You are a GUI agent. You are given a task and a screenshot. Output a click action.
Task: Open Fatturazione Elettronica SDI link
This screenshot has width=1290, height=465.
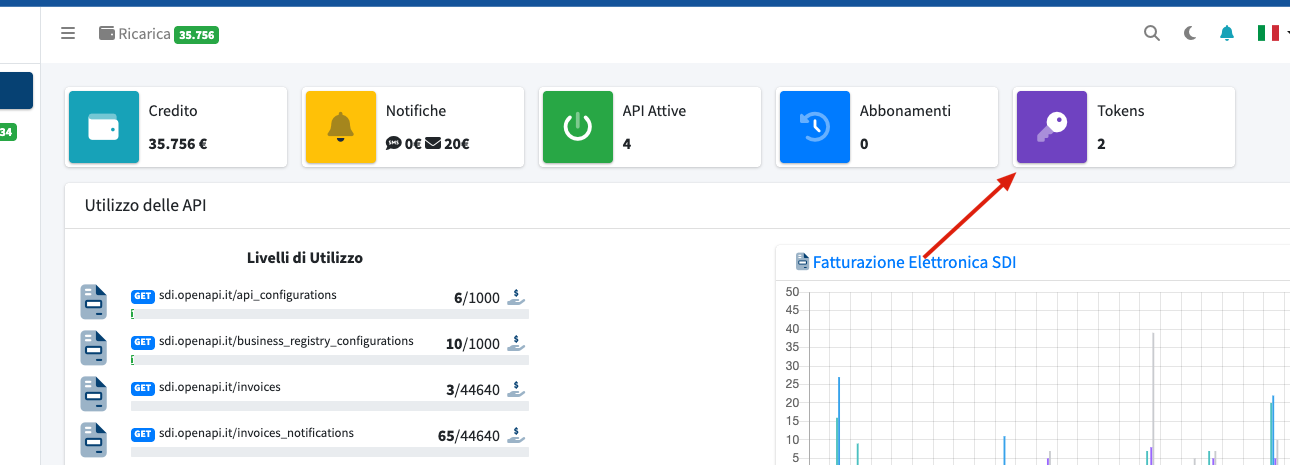[914, 262]
